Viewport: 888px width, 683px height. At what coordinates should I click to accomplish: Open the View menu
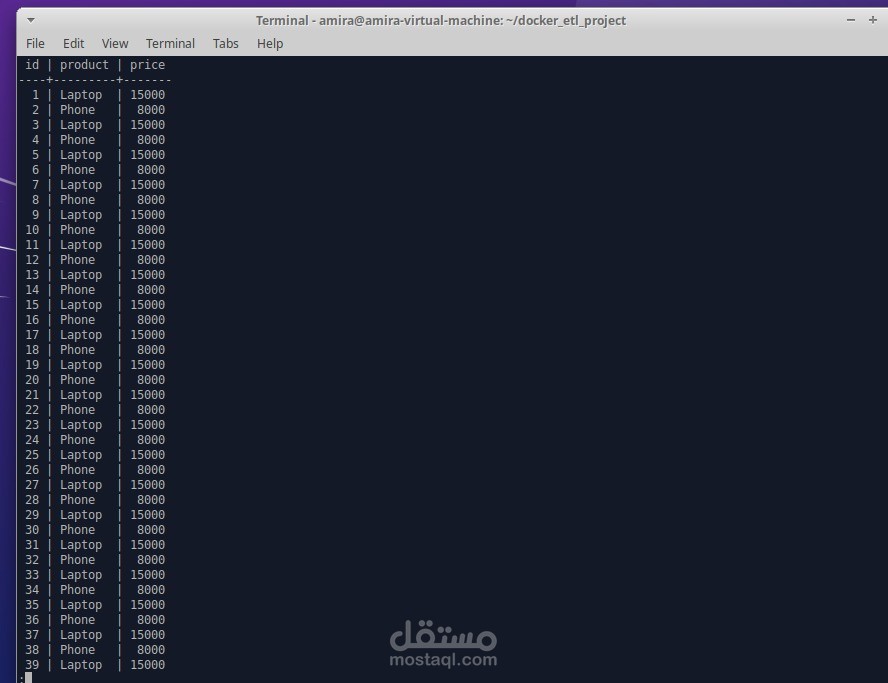point(114,43)
